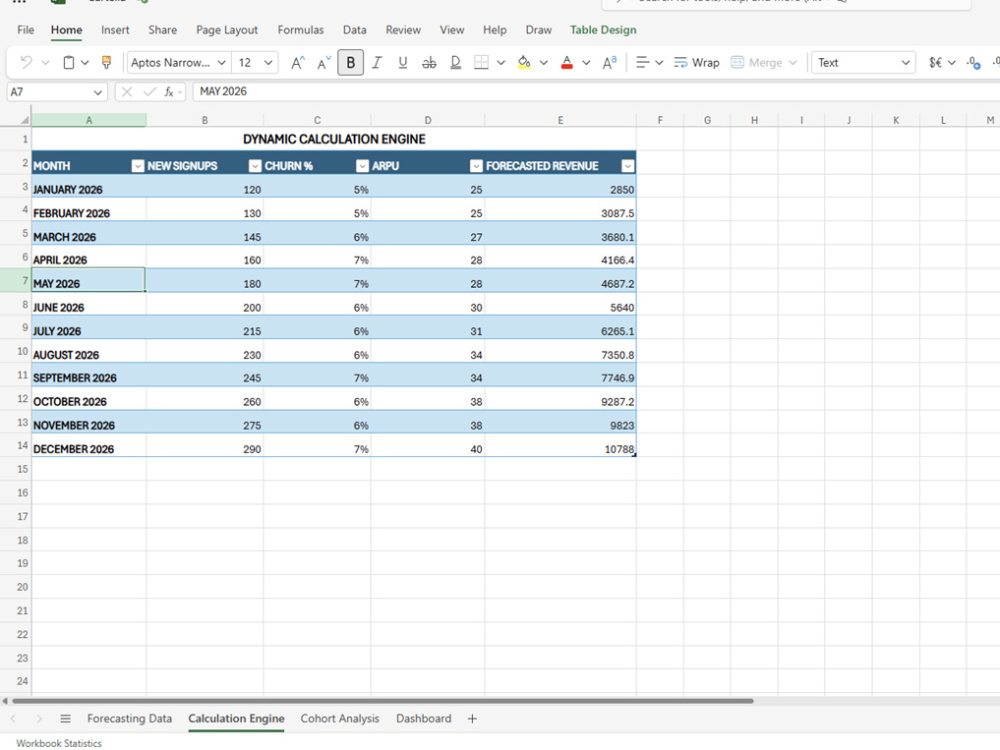Image resolution: width=1000 pixels, height=750 pixels.
Task: Click the horizontal scrollbar
Action: (383, 701)
